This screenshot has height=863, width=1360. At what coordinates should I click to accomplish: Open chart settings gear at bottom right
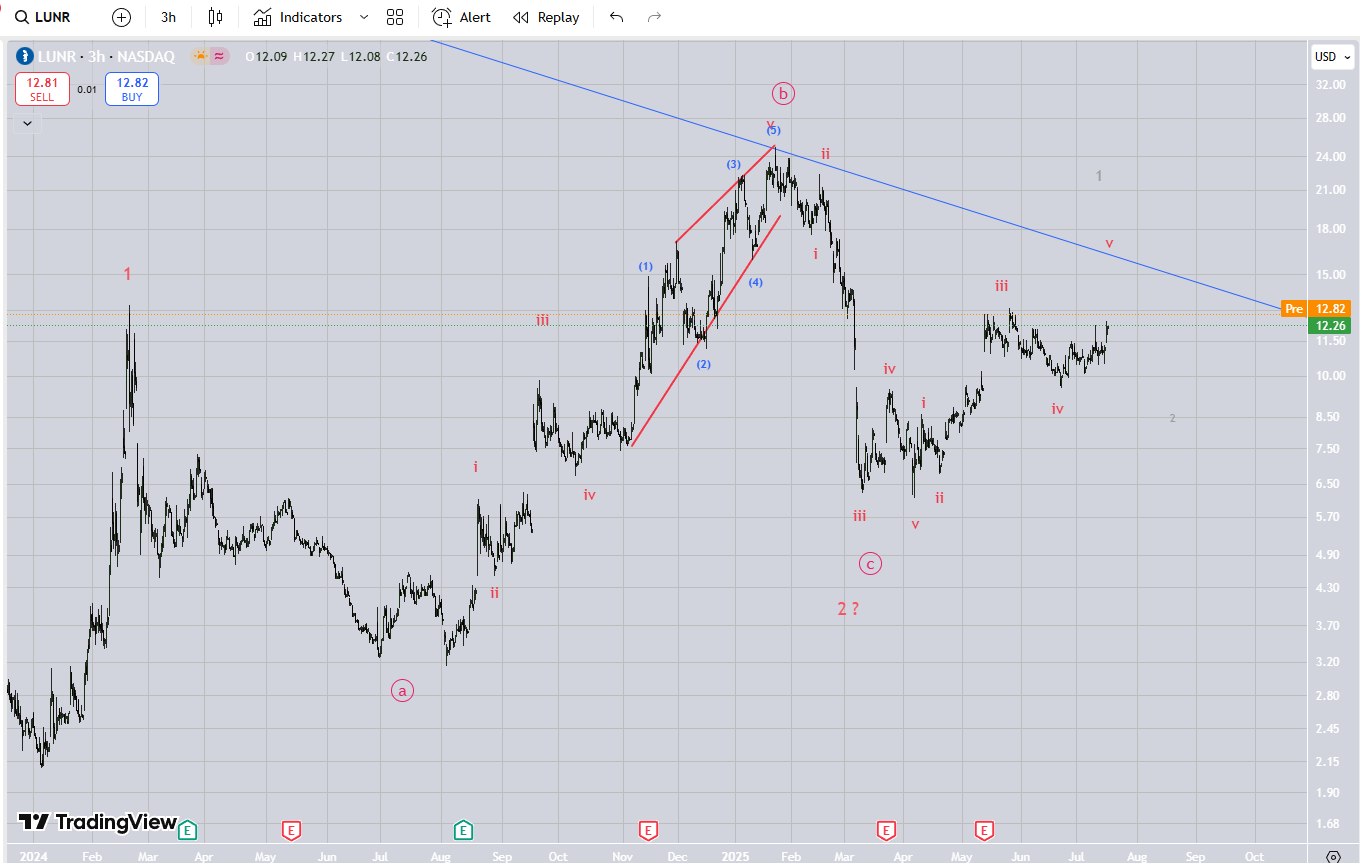coord(1333,857)
